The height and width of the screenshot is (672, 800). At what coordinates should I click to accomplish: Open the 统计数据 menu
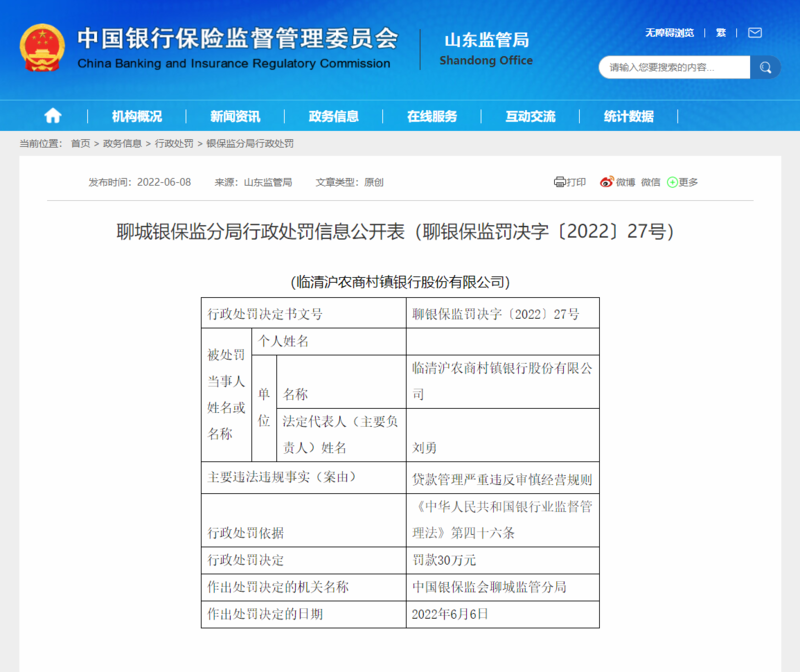click(x=629, y=116)
